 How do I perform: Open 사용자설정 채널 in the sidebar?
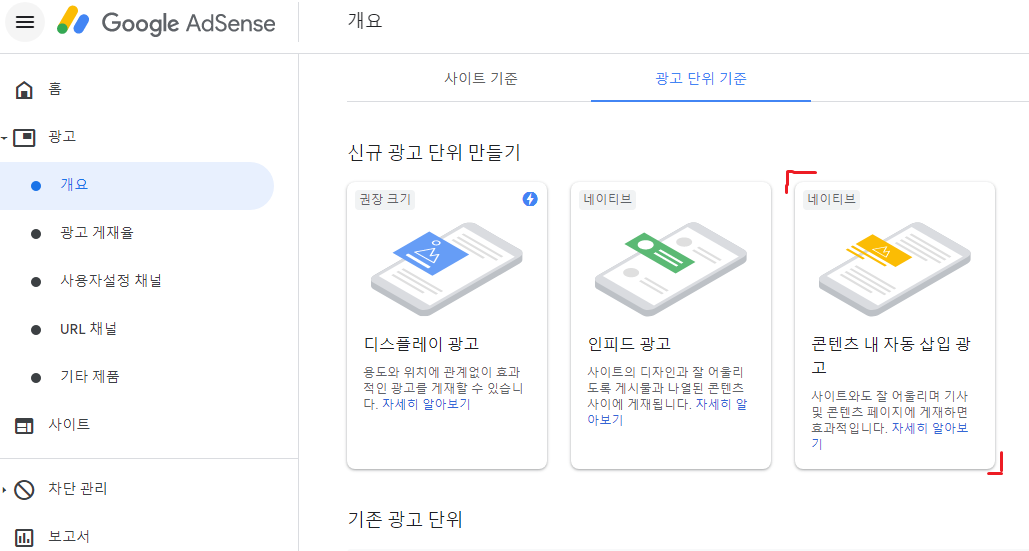(111, 281)
